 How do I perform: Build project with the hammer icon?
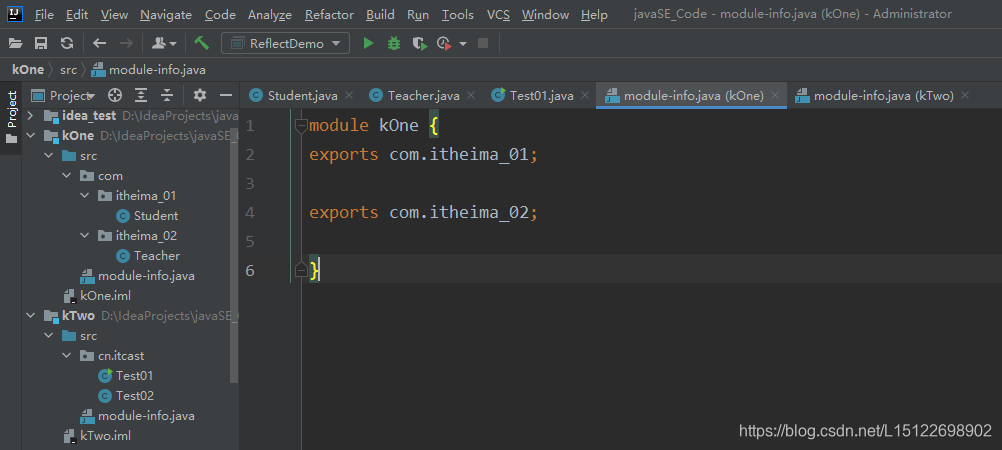point(202,43)
